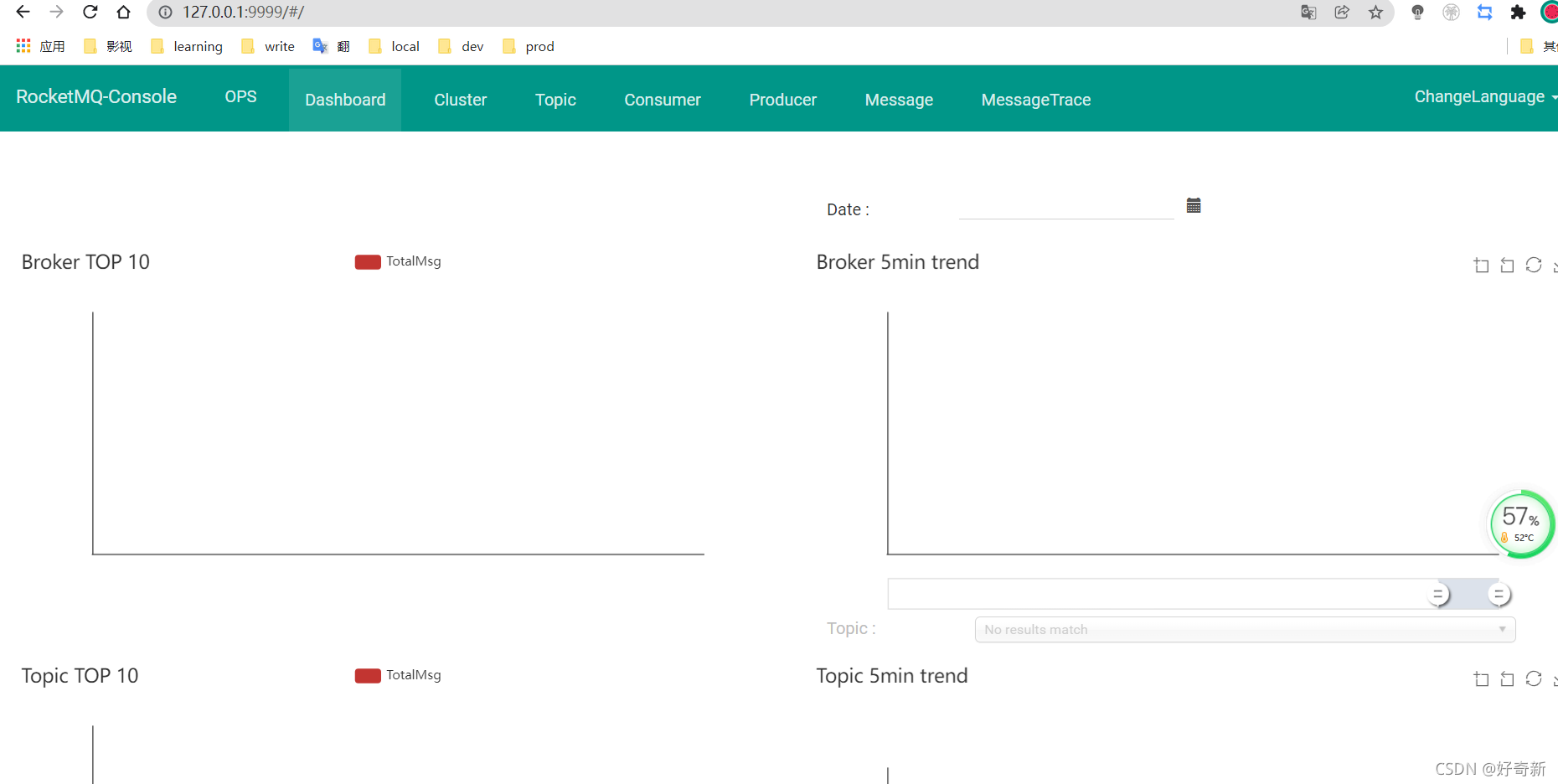This screenshot has height=784, width=1558.
Task: Click area zoom icon on Topic 5min trend
Action: click(1481, 678)
